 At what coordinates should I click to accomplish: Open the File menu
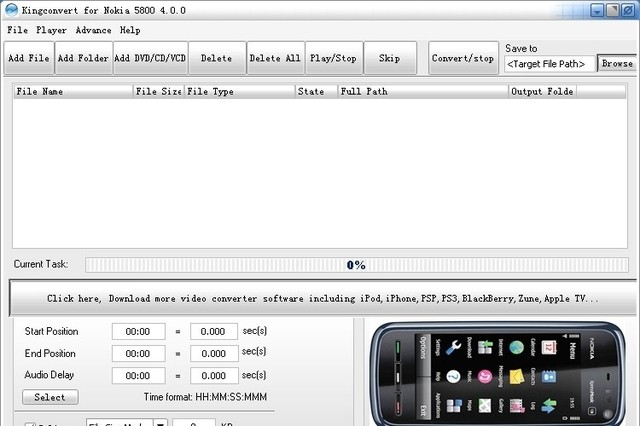(x=18, y=30)
